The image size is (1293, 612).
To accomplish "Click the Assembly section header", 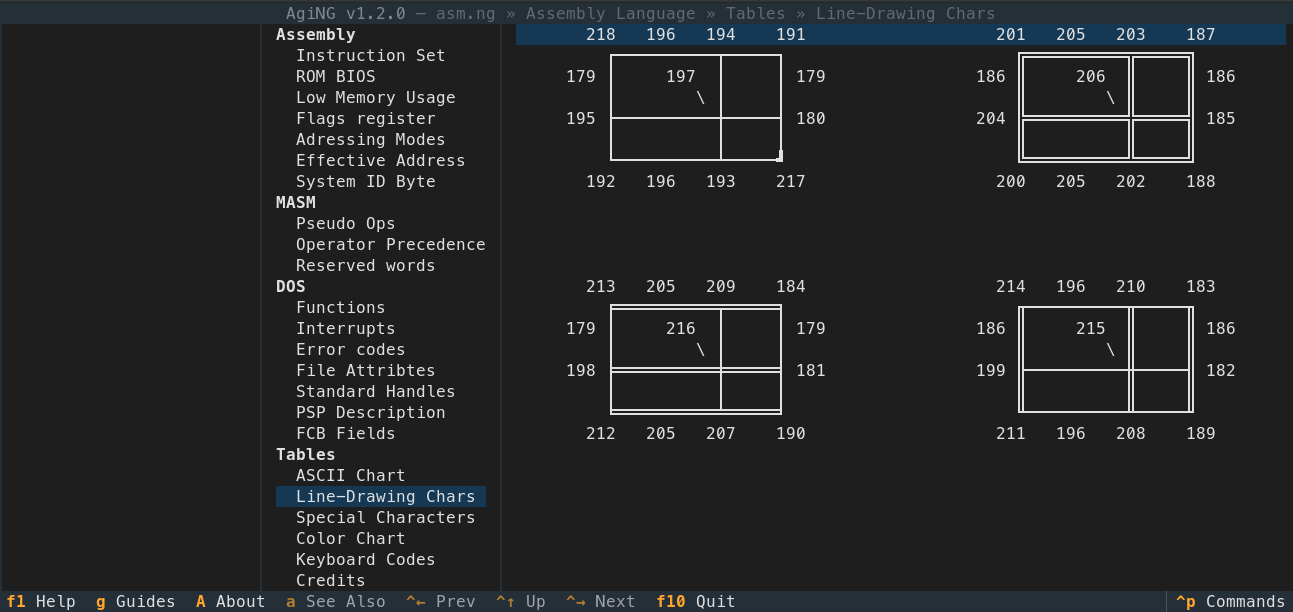I will tap(316, 35).
